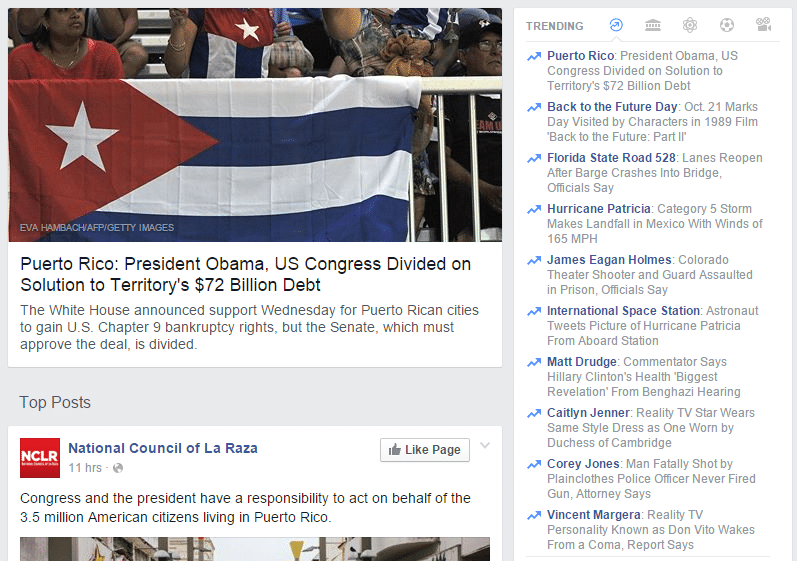The height and width of the screenshot is (561, 797).
Task: Click the Like Page button
Action: click(425, 450)
